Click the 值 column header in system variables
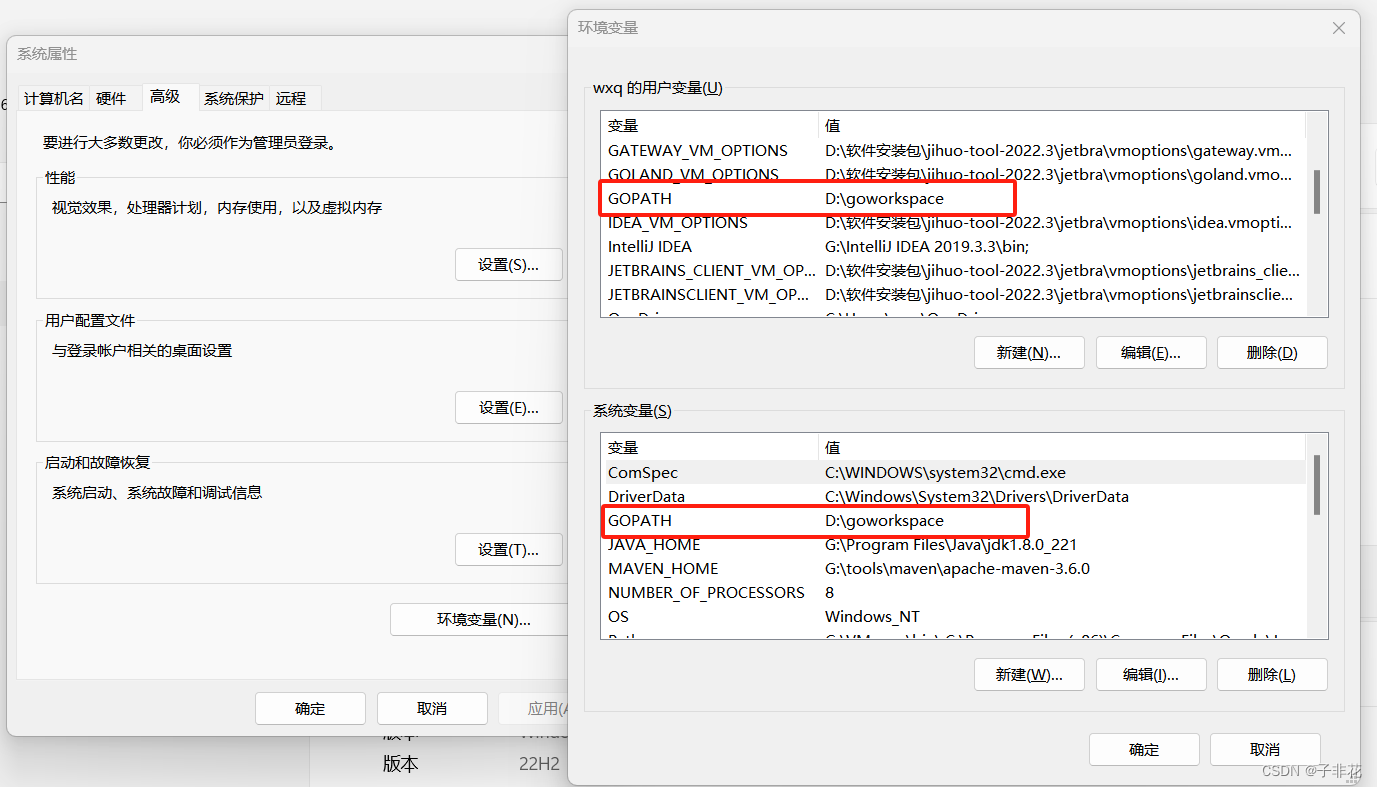This screenshot has height=787, width=1377. coord(1062,447)
